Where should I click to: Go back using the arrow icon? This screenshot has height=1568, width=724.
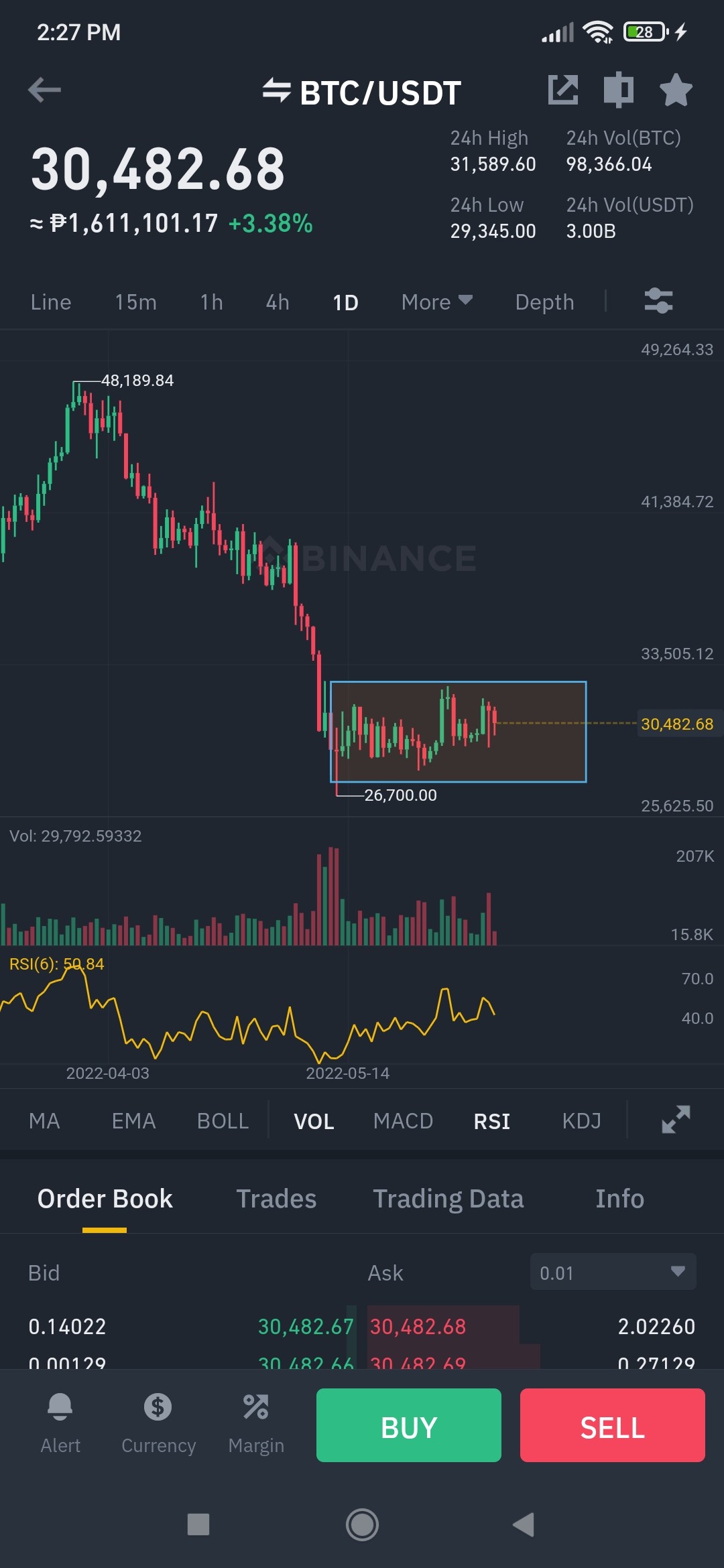(x=45, y=90)
